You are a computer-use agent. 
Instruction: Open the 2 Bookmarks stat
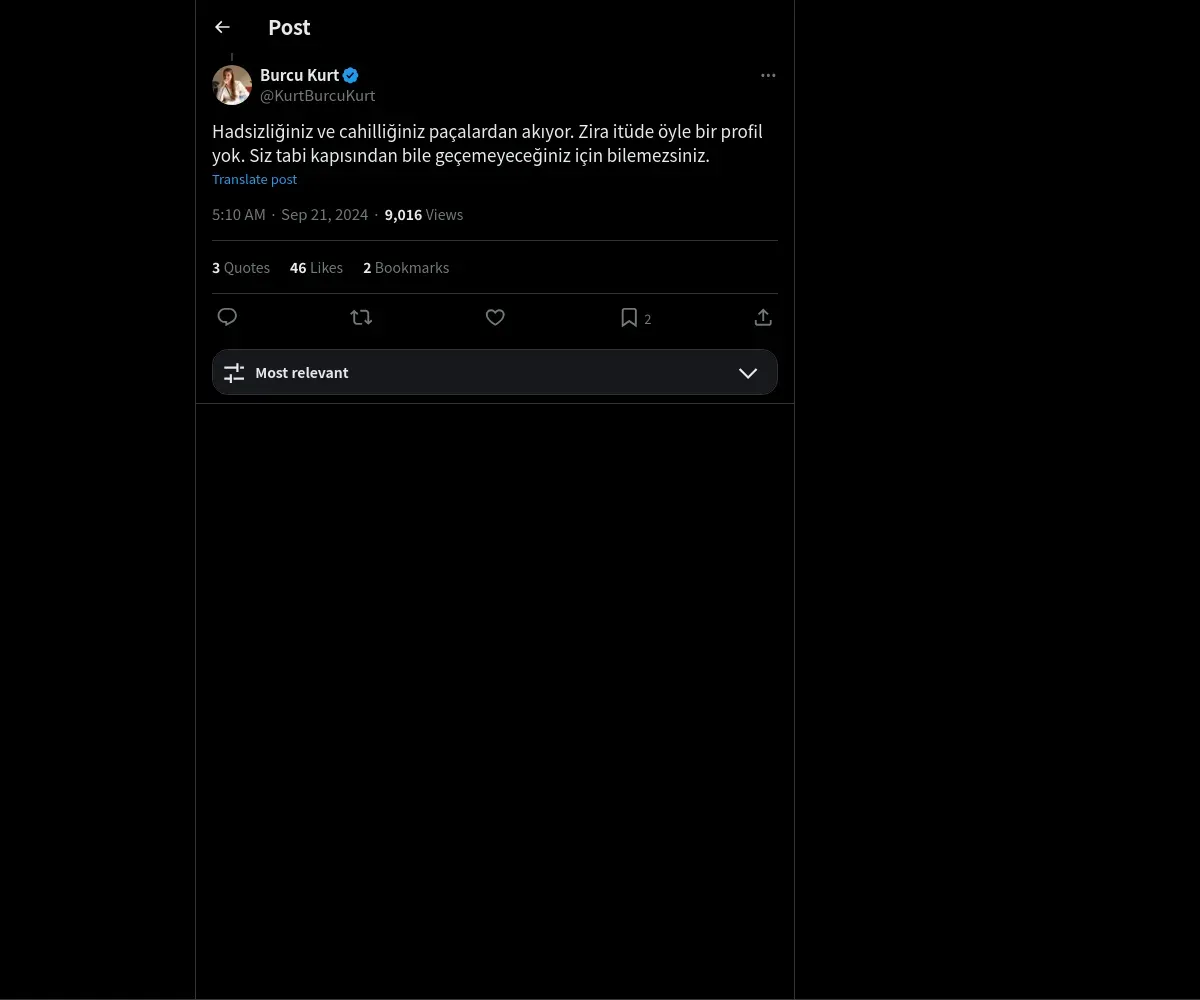click(406, 267)
